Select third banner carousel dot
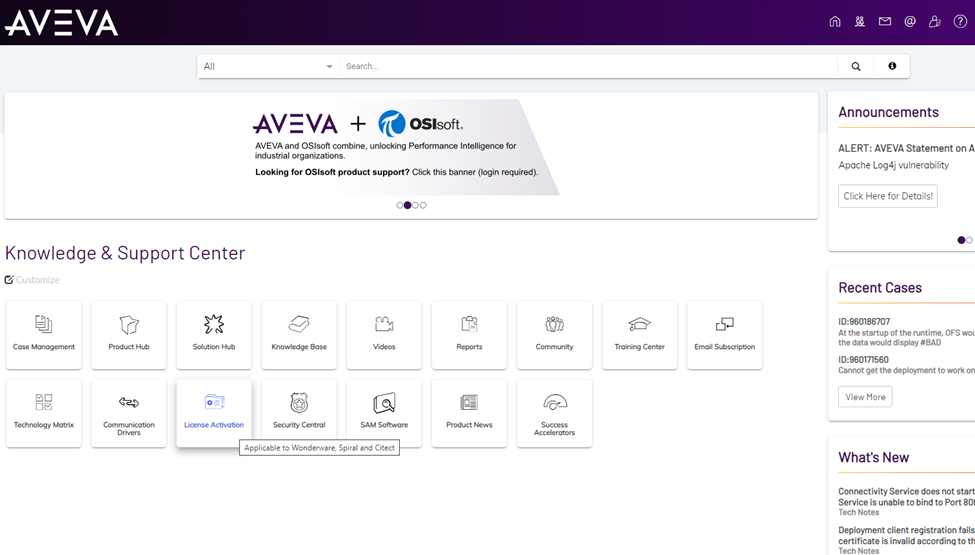The width and height of the screenshot is (975, 555). pyautogui.click(x=415, y=205)
